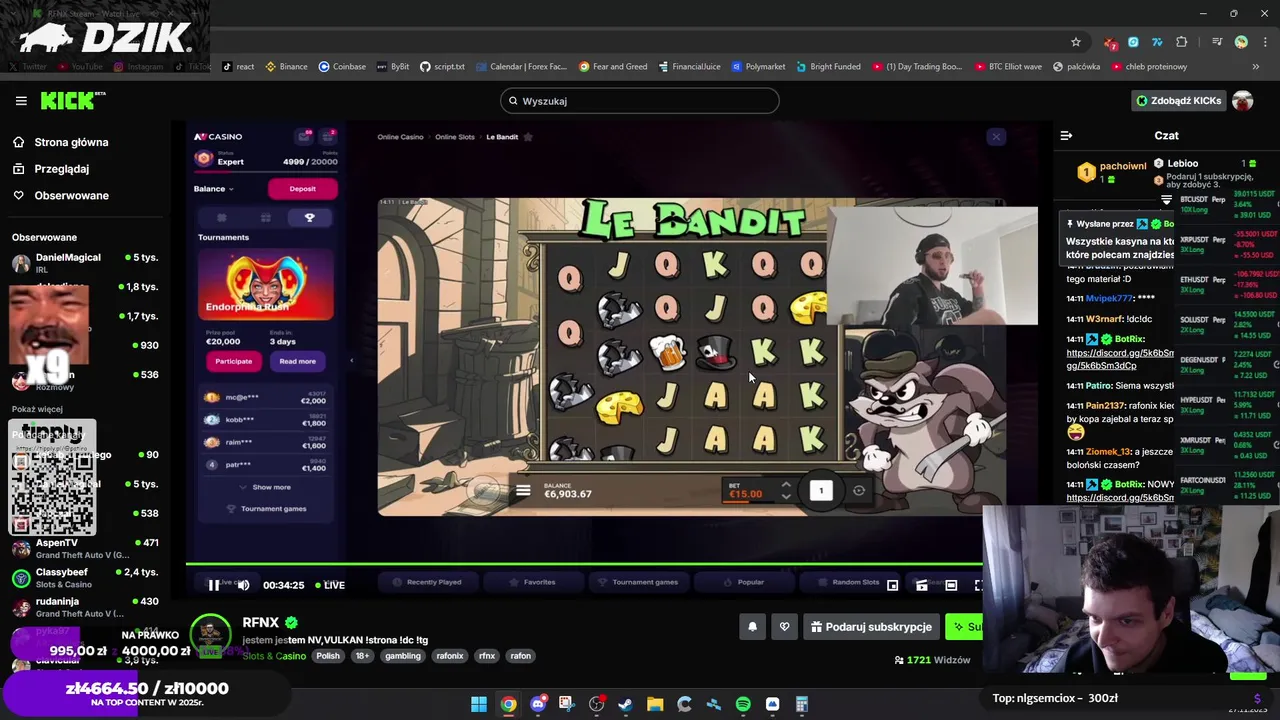Select the gambling tag
Image resolution: width=1280 pixels, height=720 pixels.
tap(403, 656)
